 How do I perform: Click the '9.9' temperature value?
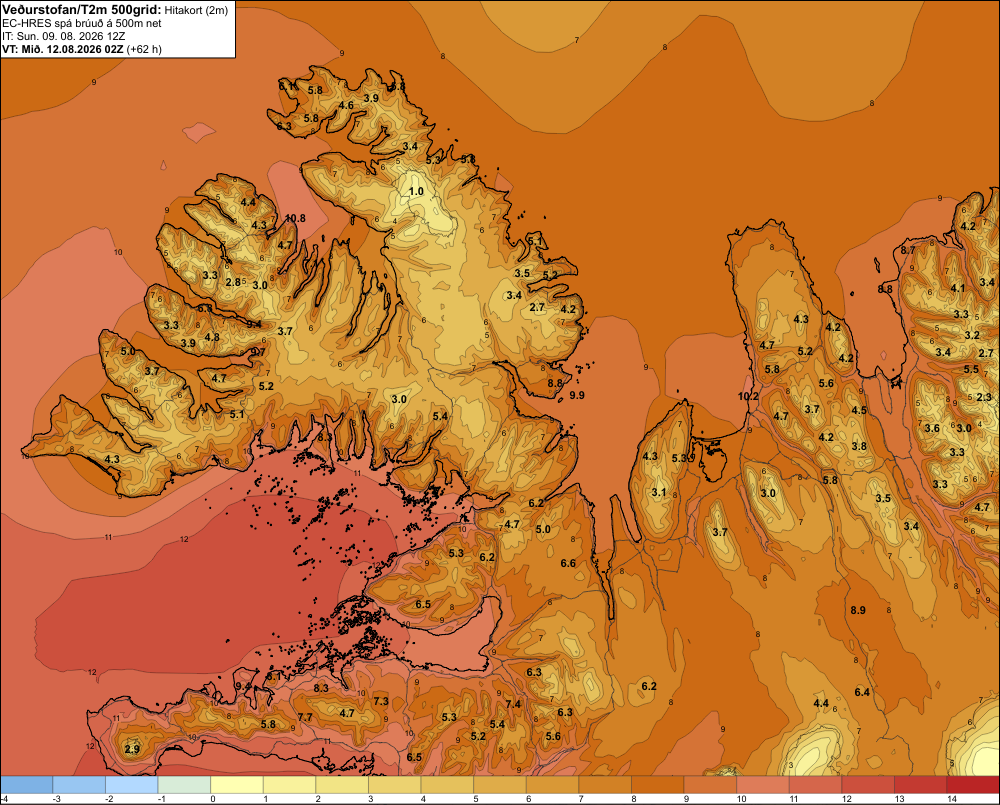pyautogui.click(x=577, y=395)
